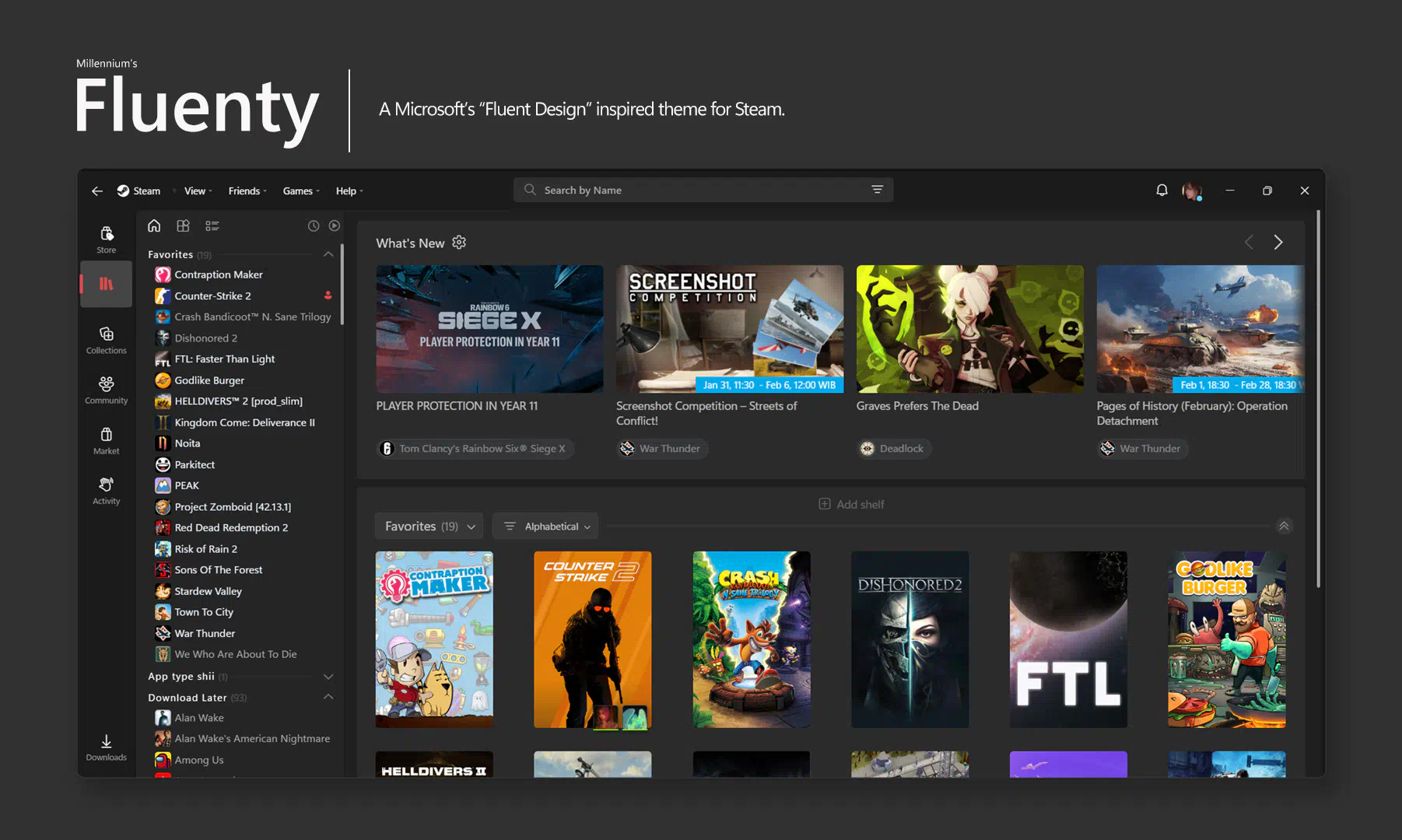
Task: Open the Games menu
Action: (x=300, y=191)
